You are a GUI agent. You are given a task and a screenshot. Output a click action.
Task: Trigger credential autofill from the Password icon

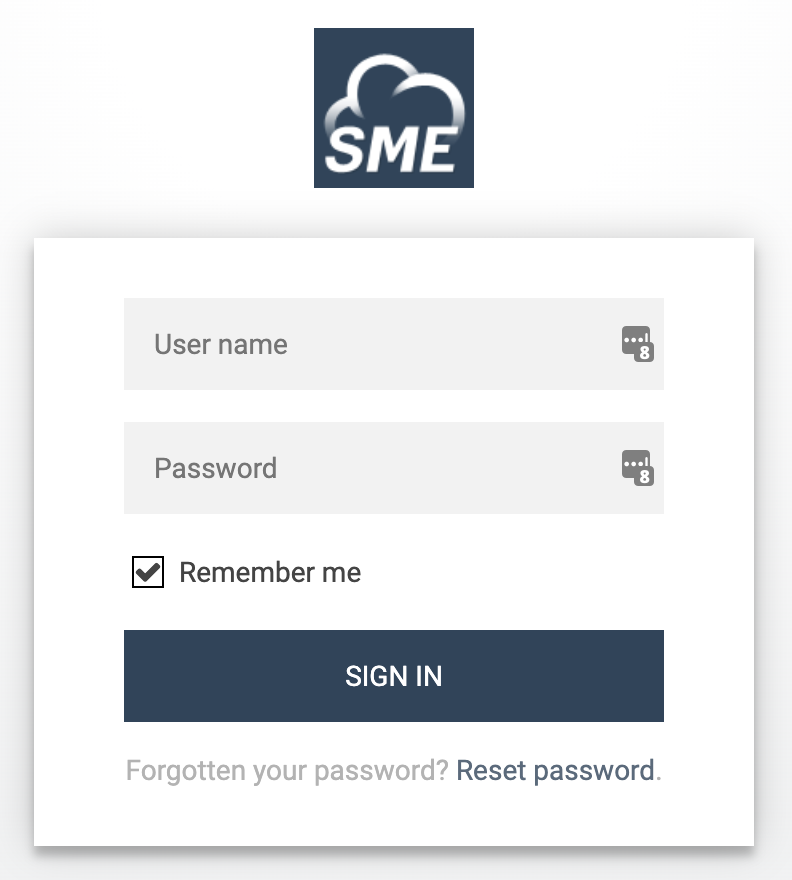tap(637, 467)
